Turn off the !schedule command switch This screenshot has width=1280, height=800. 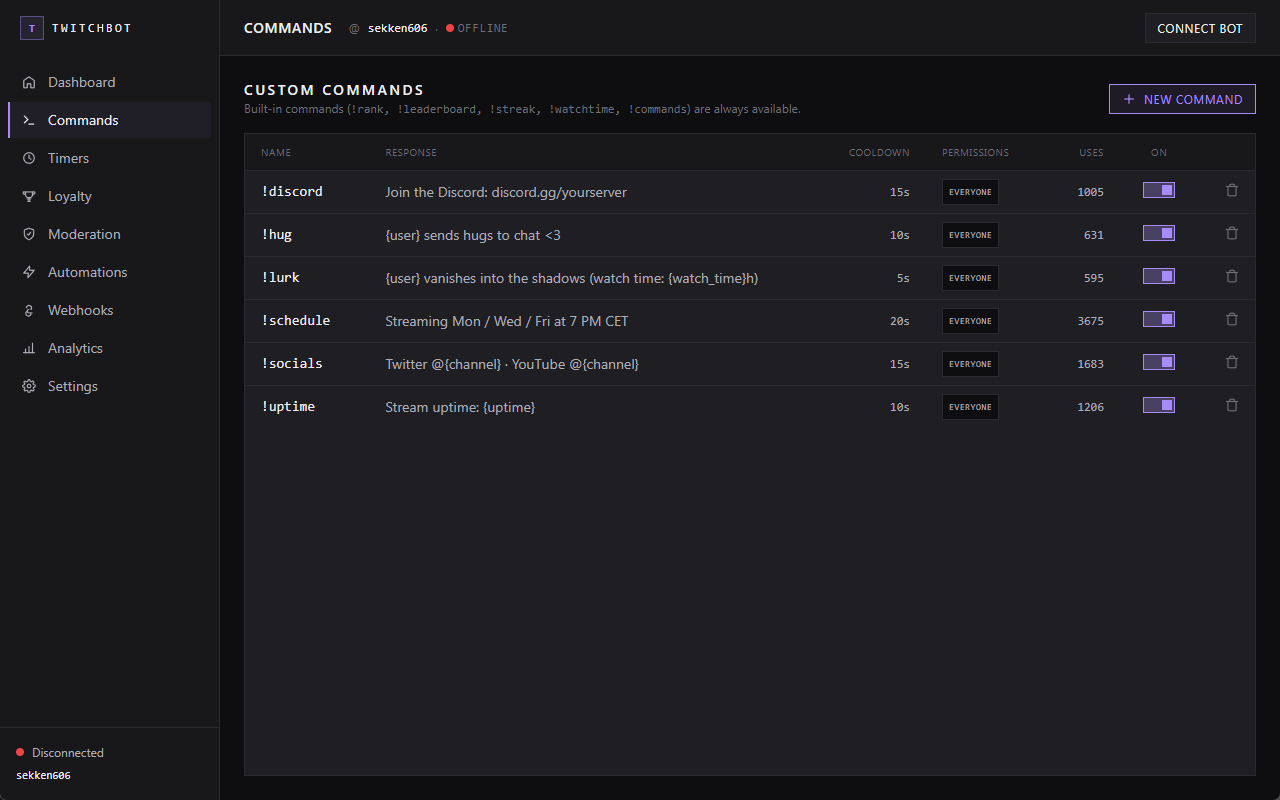tap(1159, 319)
